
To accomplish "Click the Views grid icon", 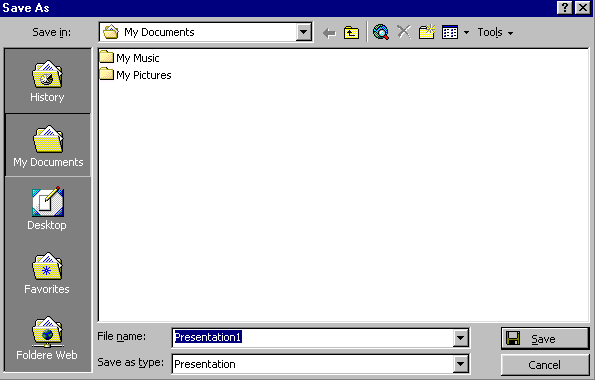I will 450,33.
